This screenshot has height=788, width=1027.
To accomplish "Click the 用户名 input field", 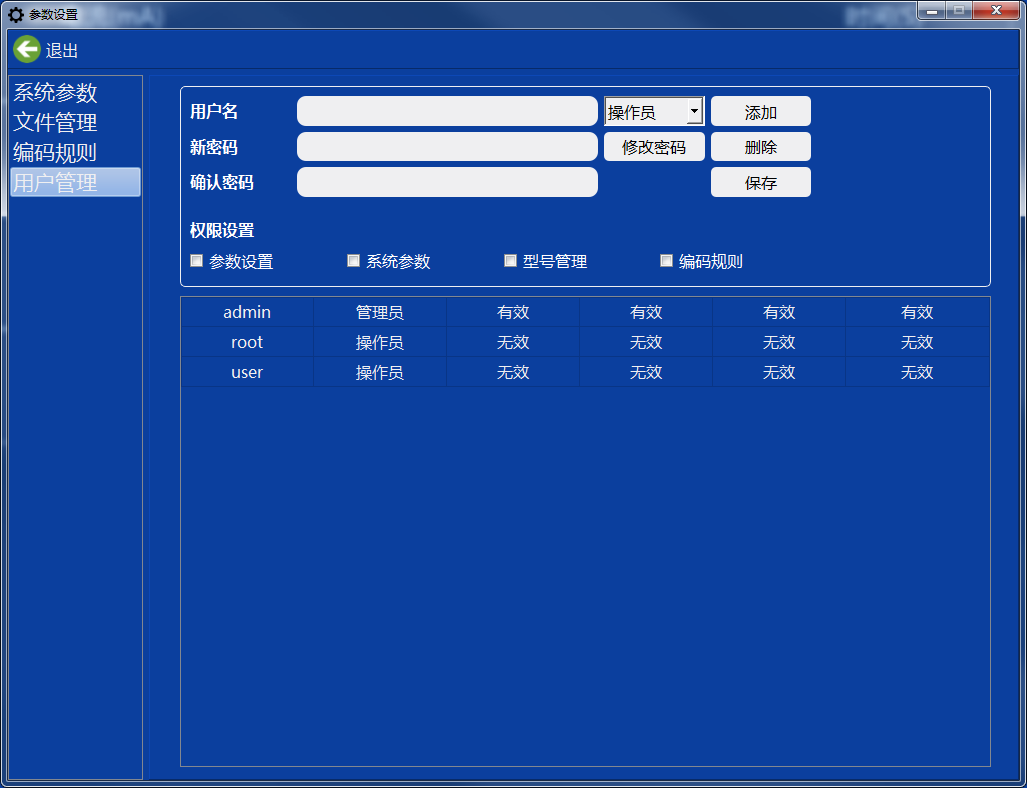I will pos(447,111).
